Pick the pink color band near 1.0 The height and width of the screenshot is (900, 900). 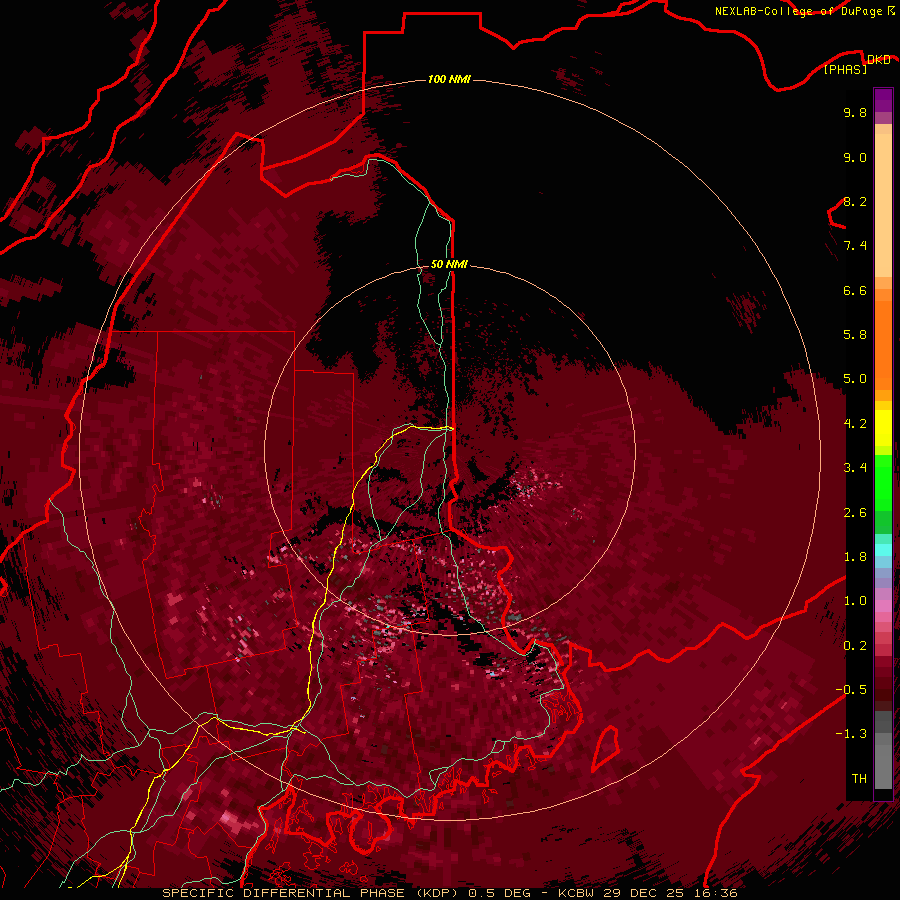pos(883,605)
